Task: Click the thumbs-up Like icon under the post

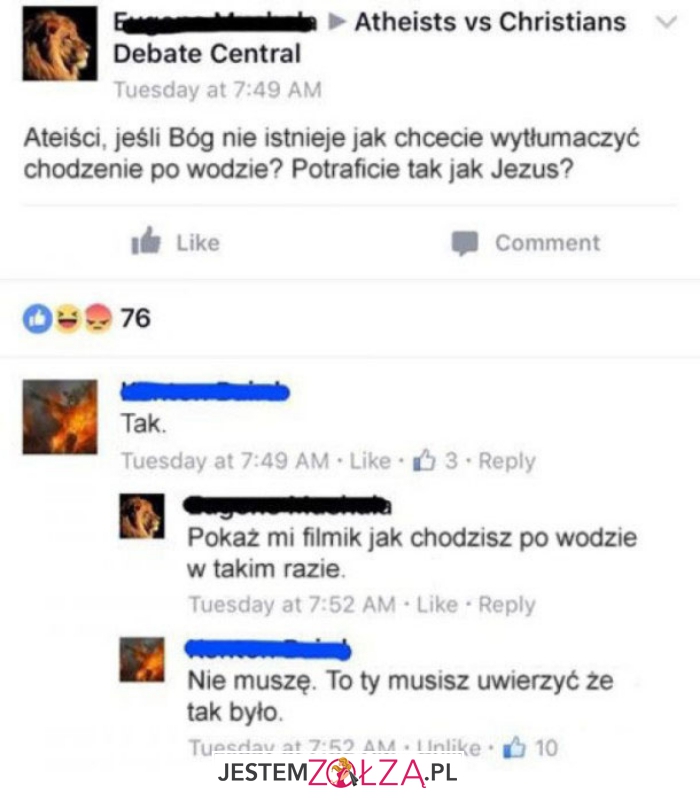Action: pos(146,241)
